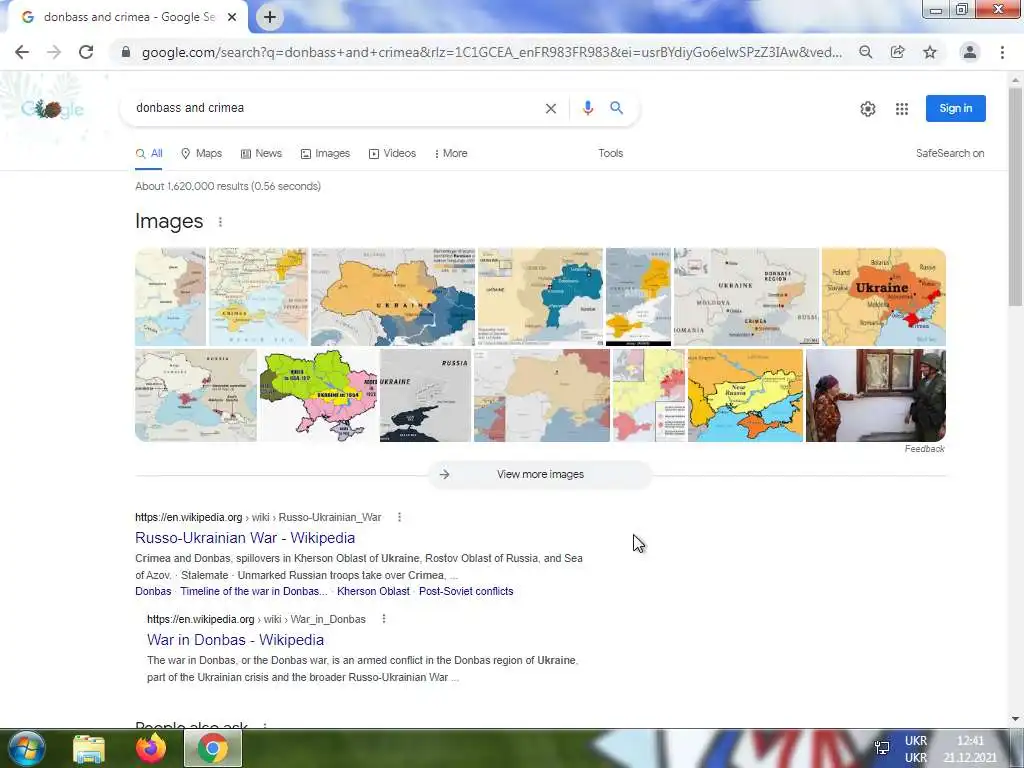
Task: Open a new tab with the plus button
Action: 270,17
